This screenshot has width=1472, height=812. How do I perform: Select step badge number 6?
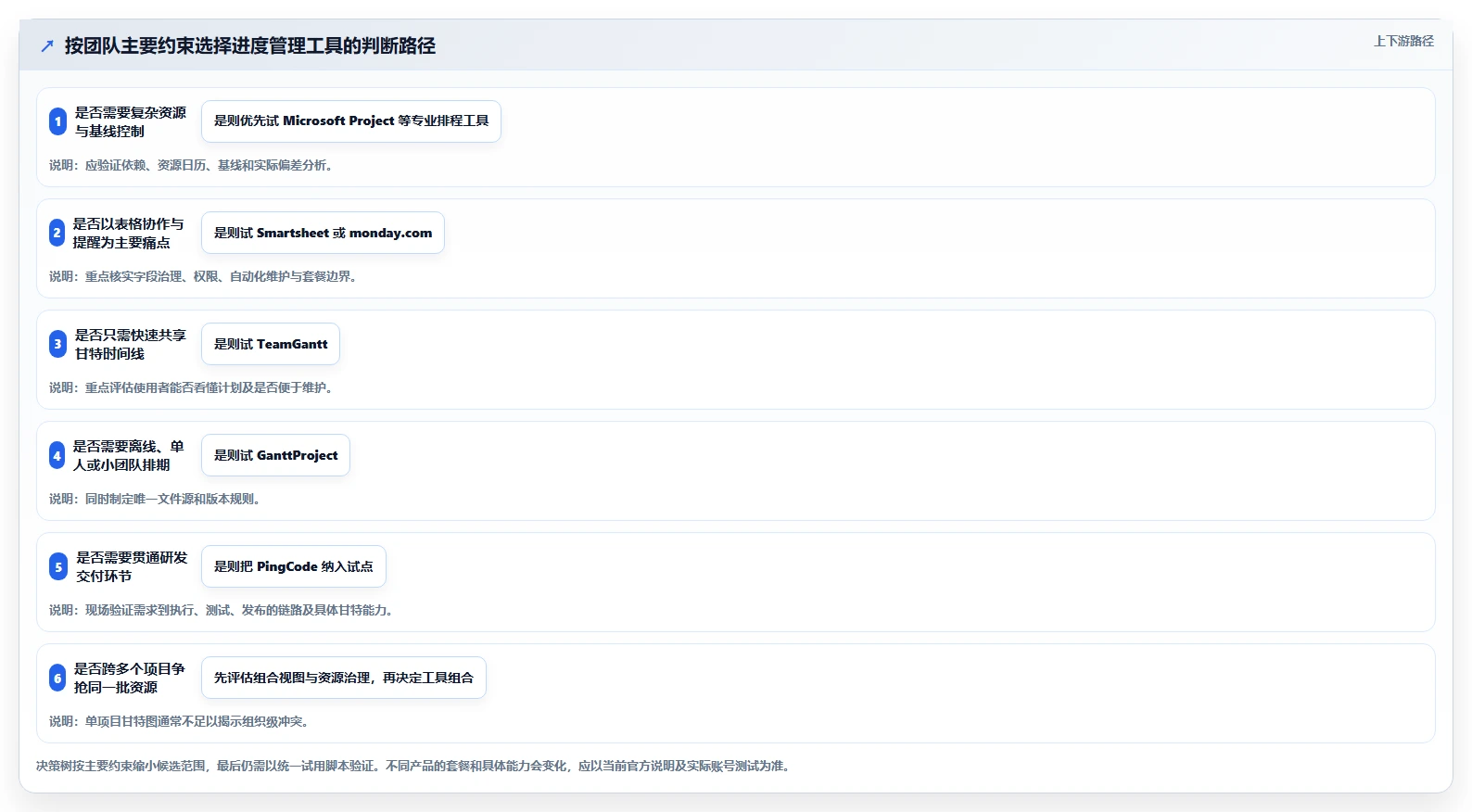57,678
